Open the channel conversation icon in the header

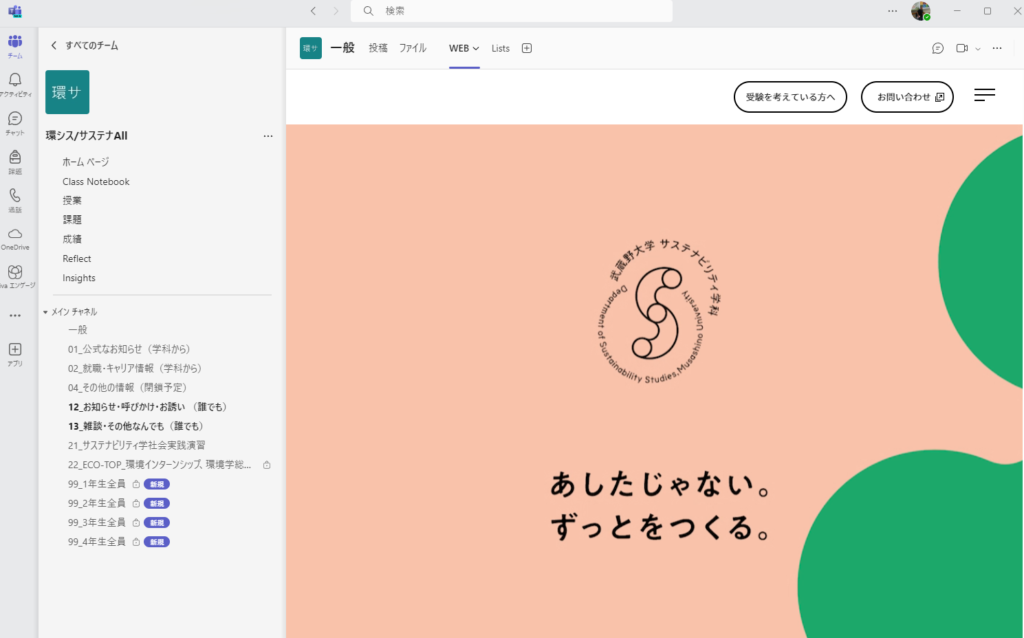(x=938, y=48)
